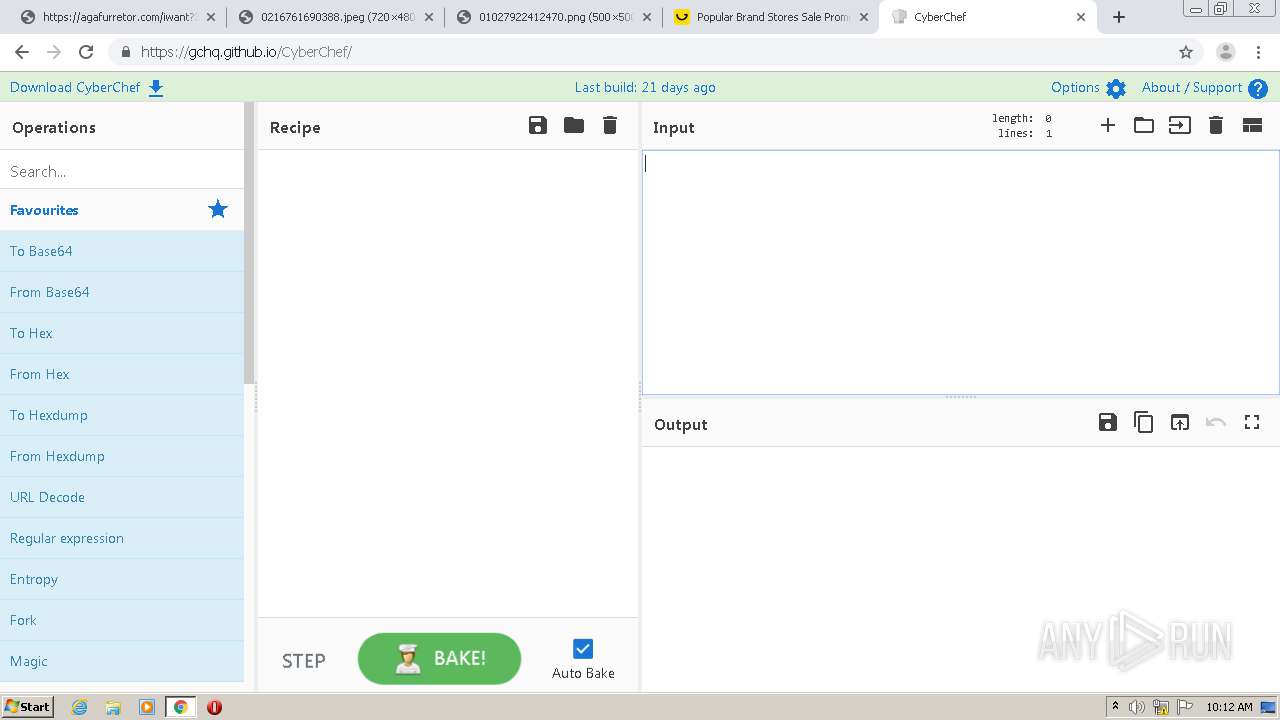Copy raw output to clipboard
This screenshot has height=720, width=1280.
point(1144,422)
